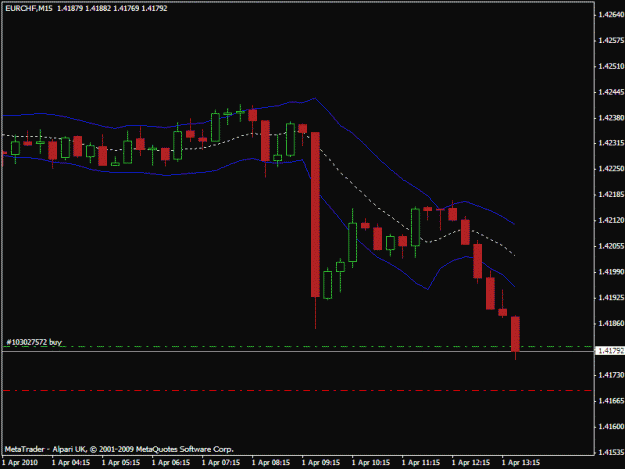Click the 1.41535 price axis label
The image size is (625, 469).
[x=611, y=452]
